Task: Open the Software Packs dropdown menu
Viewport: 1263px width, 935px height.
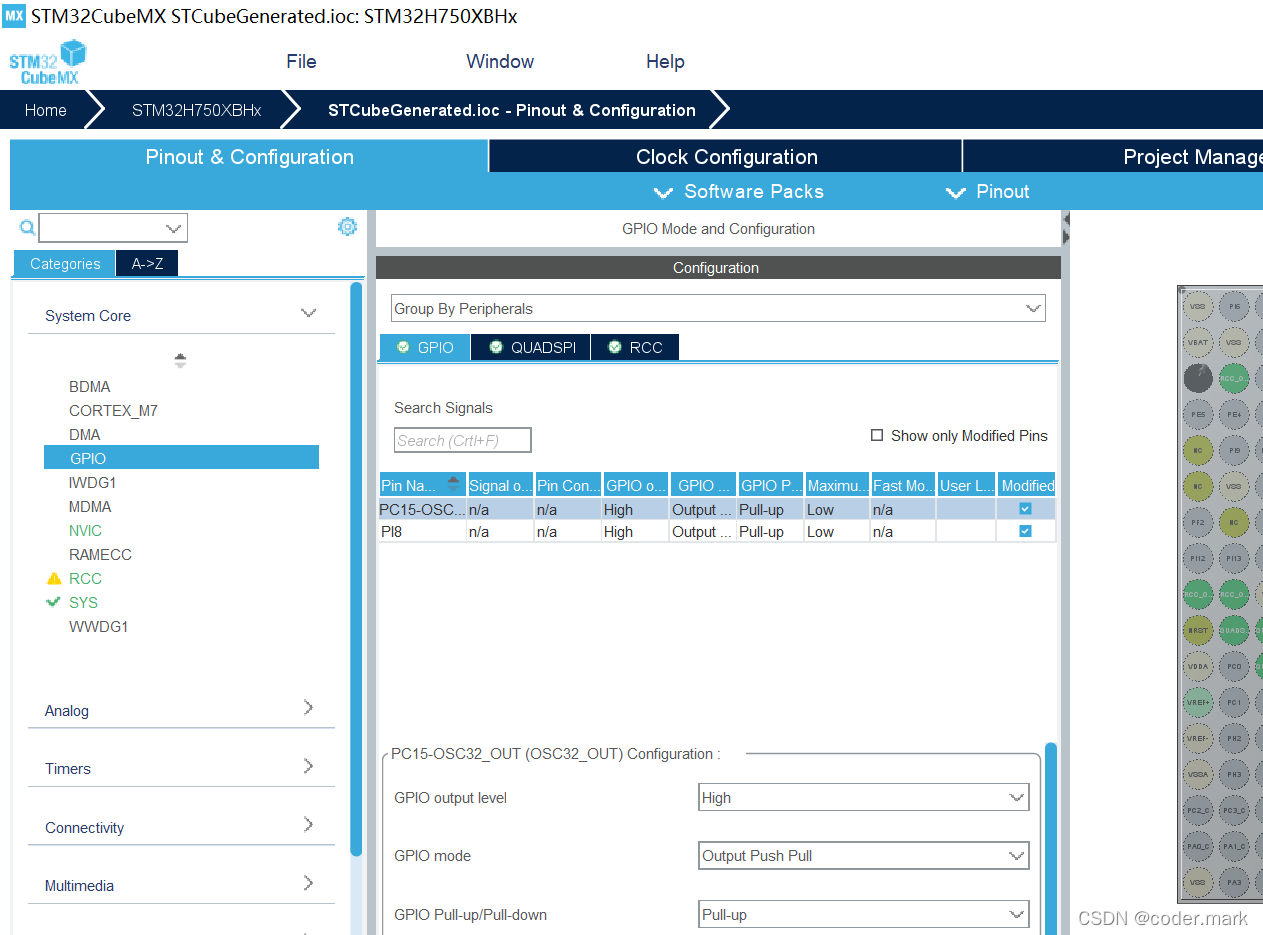Action: (x=738, y=192)
